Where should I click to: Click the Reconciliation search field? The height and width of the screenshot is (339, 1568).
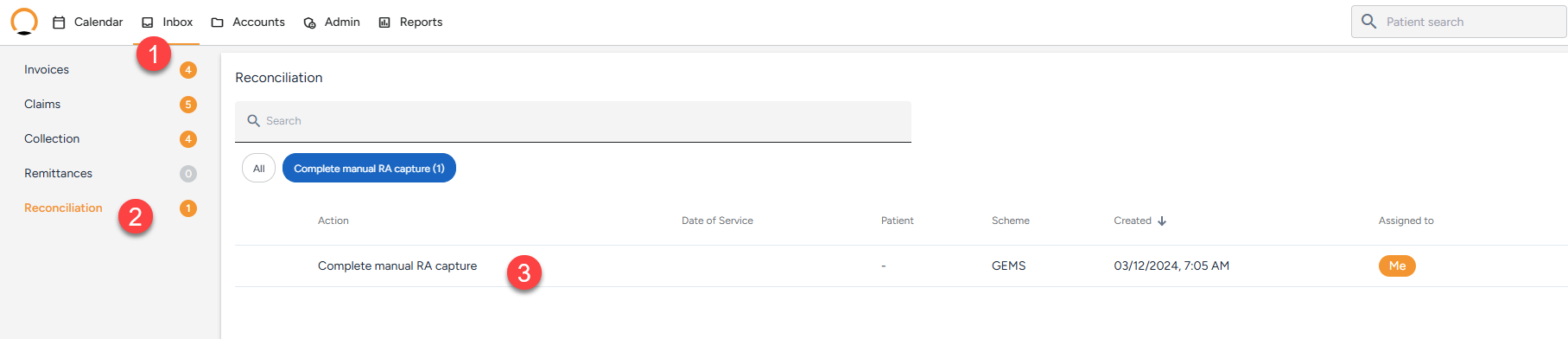coord(573,121)
